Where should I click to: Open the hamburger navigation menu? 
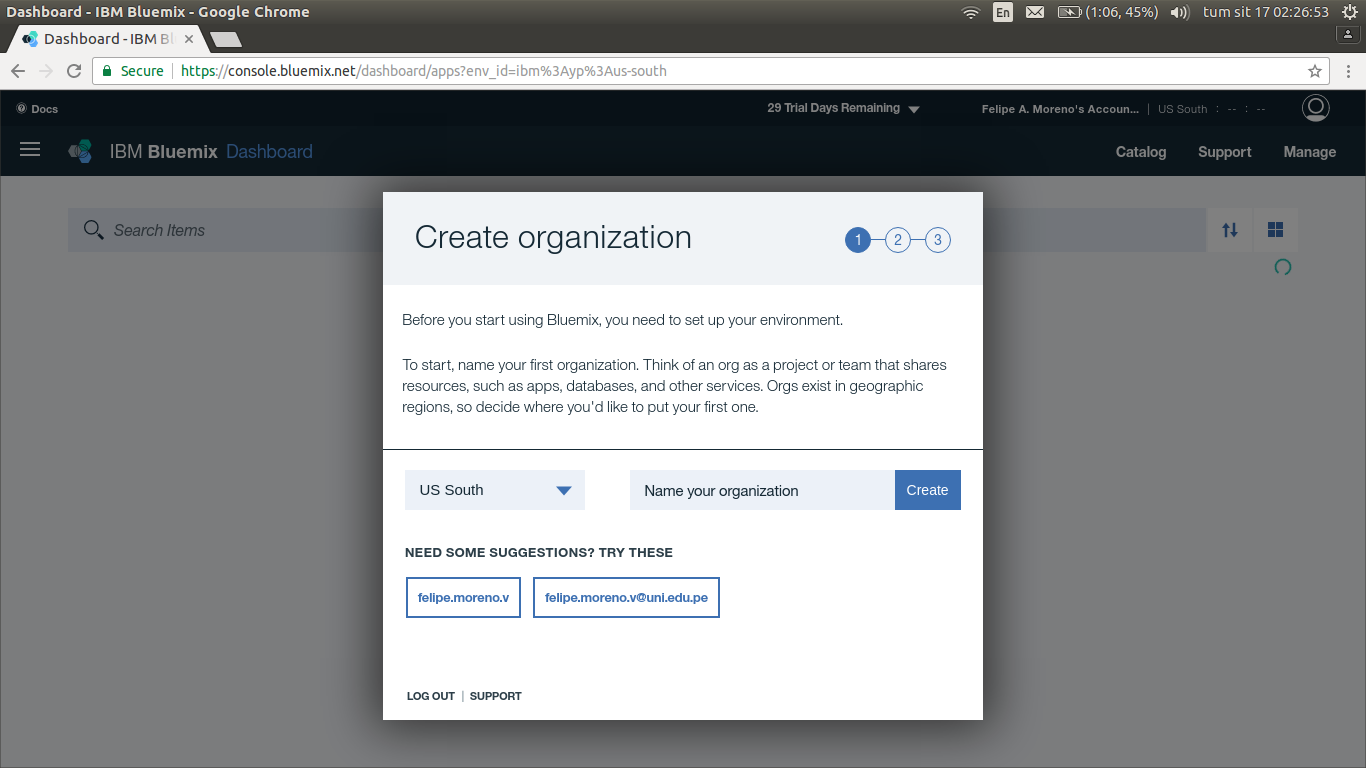point(30,150)
